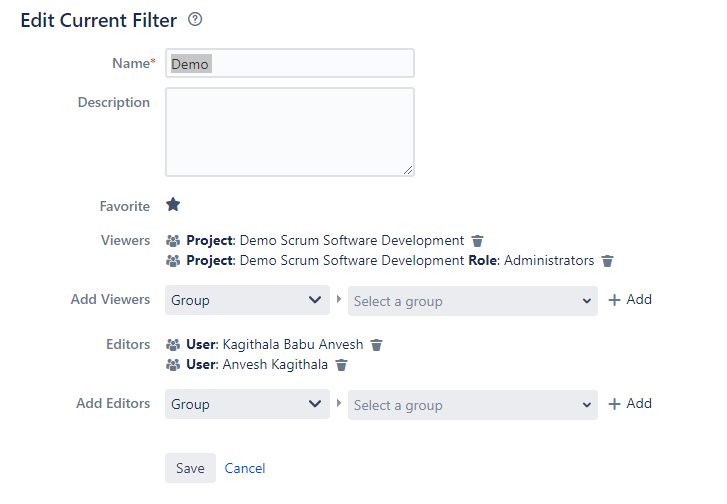This screenshot has height=504, width=727.
Task: Click the "Name" field label
Action: click(x=131, y=63)
